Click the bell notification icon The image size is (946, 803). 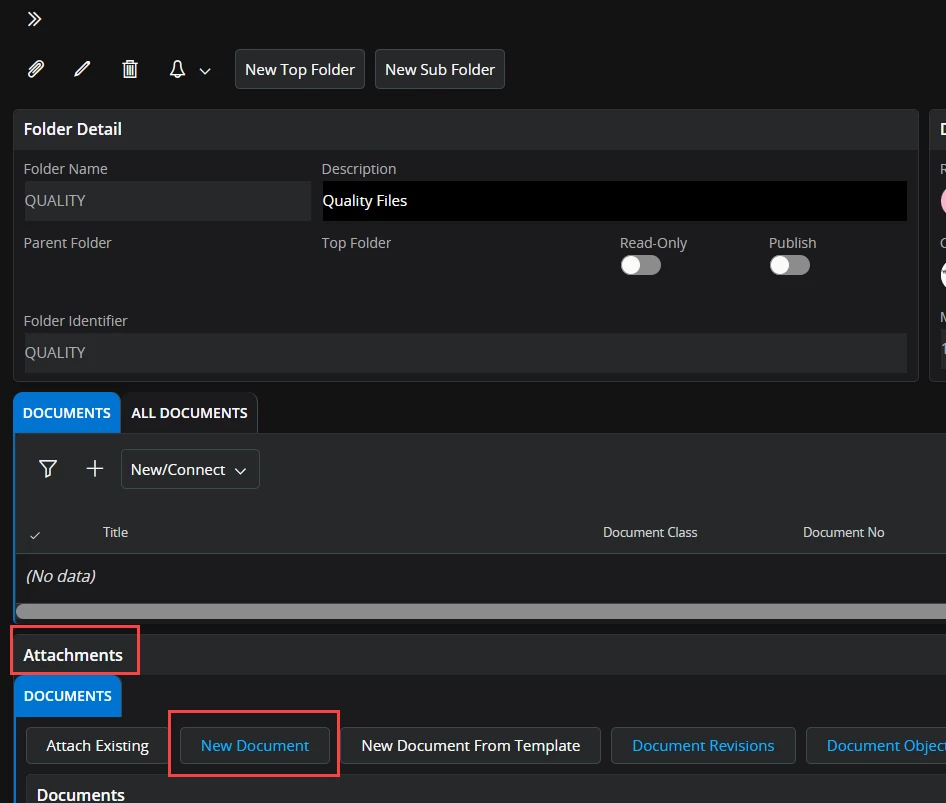pos(177,69)
